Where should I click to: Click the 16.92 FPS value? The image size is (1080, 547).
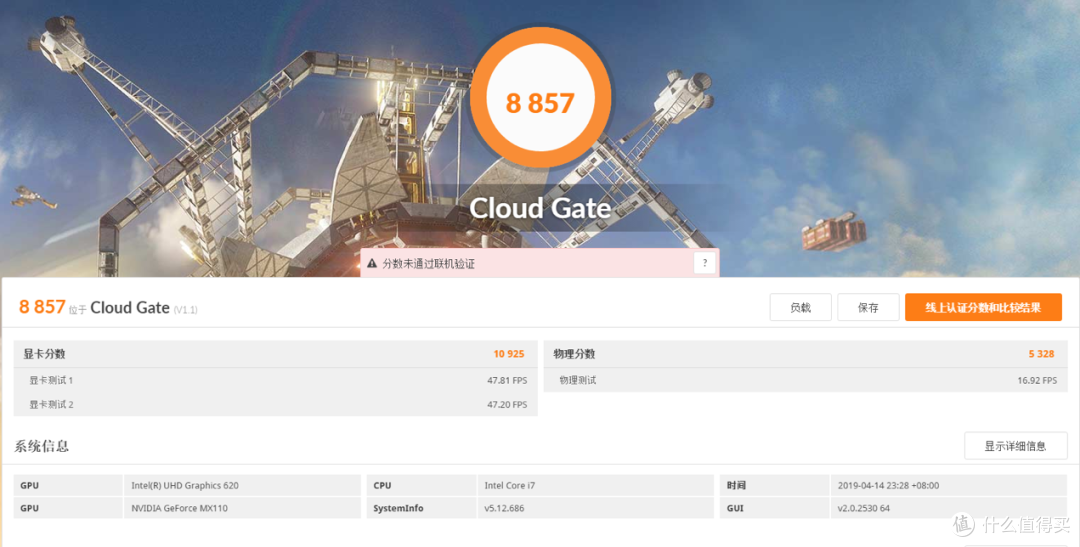point(1037,380)
